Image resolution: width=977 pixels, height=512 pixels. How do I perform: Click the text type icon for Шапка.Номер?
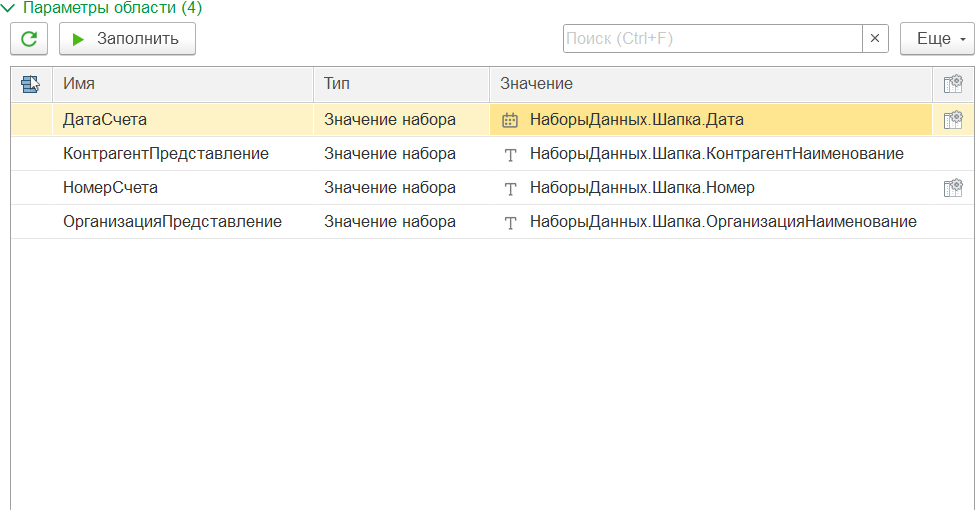(510, 188)
